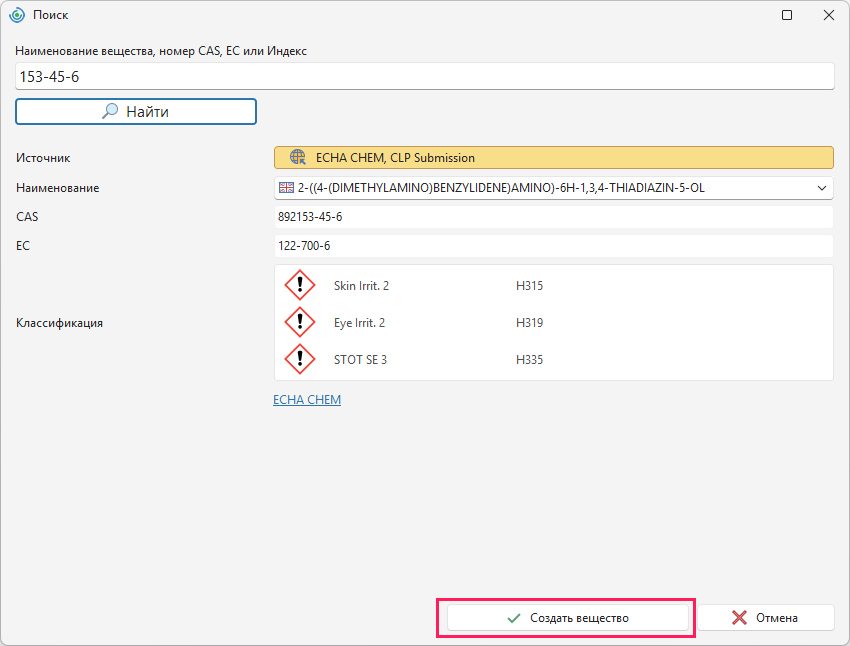Viewport: 850px width, 646px height.
Task: Click the Отмена cancel button
Action: click(766, 618)
